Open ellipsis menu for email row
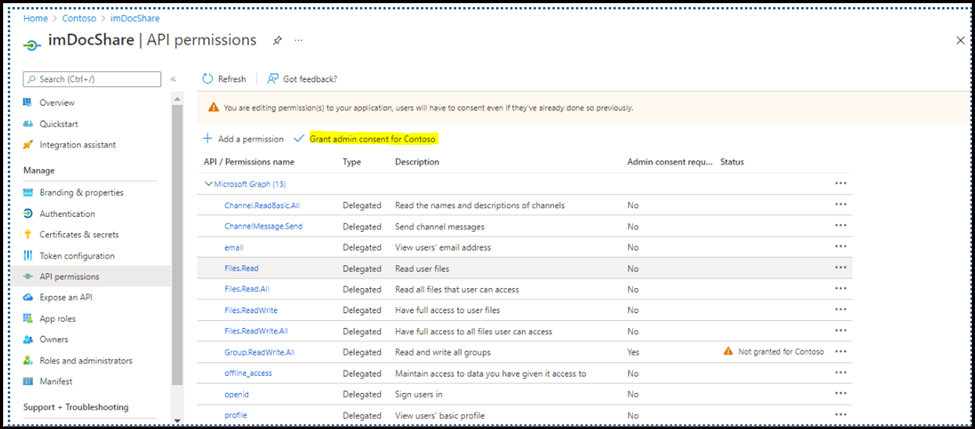 pos(841,246)
